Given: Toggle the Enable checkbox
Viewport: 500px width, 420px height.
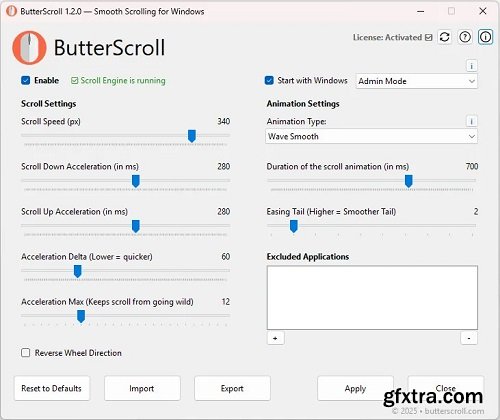Looking at the screenshot, I should point(25,80).
